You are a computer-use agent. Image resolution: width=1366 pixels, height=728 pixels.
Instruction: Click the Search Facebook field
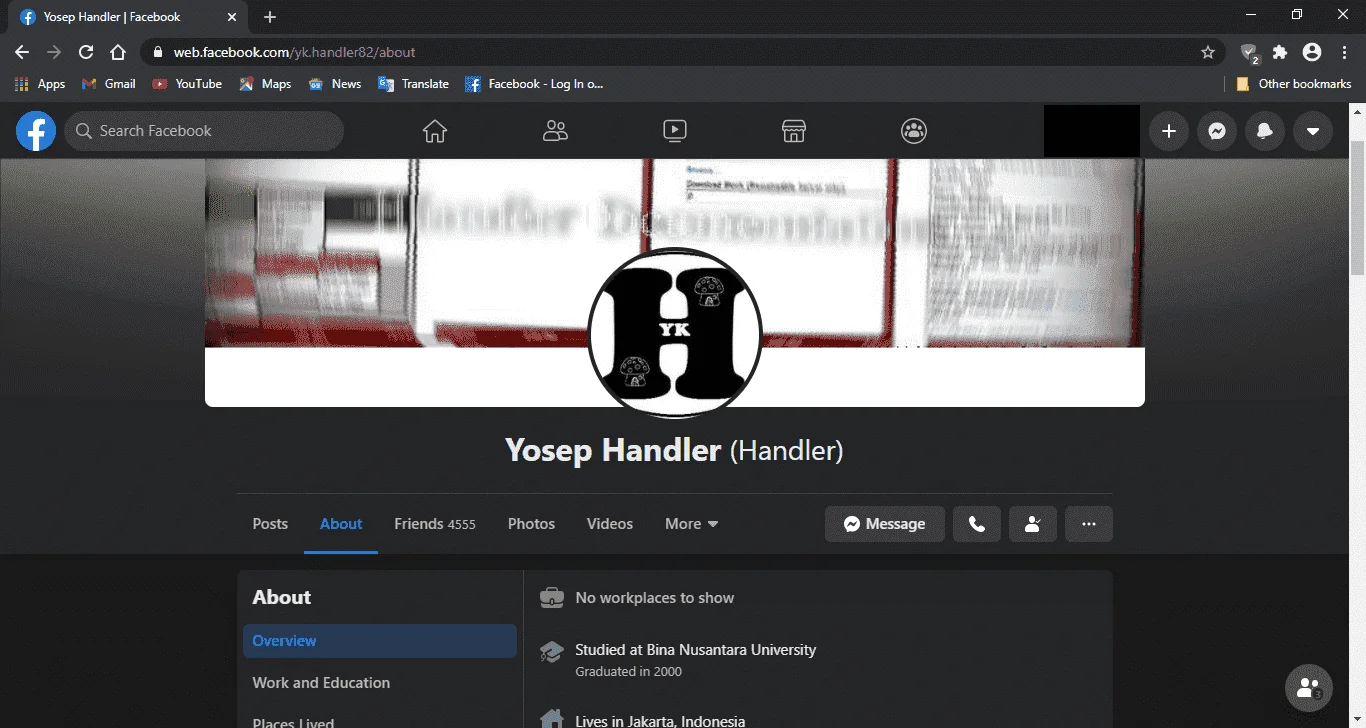pyautogui.click(x=204, y=131)
